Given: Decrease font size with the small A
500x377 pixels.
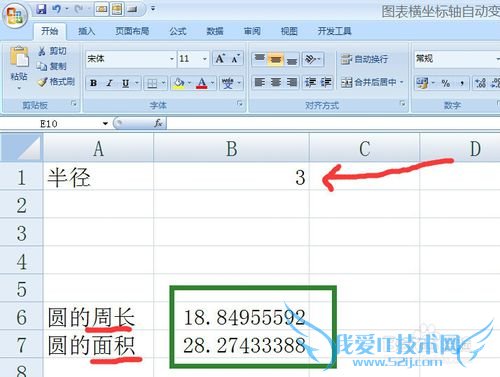Looking at the screenshot, I should (x=236, y=59).
